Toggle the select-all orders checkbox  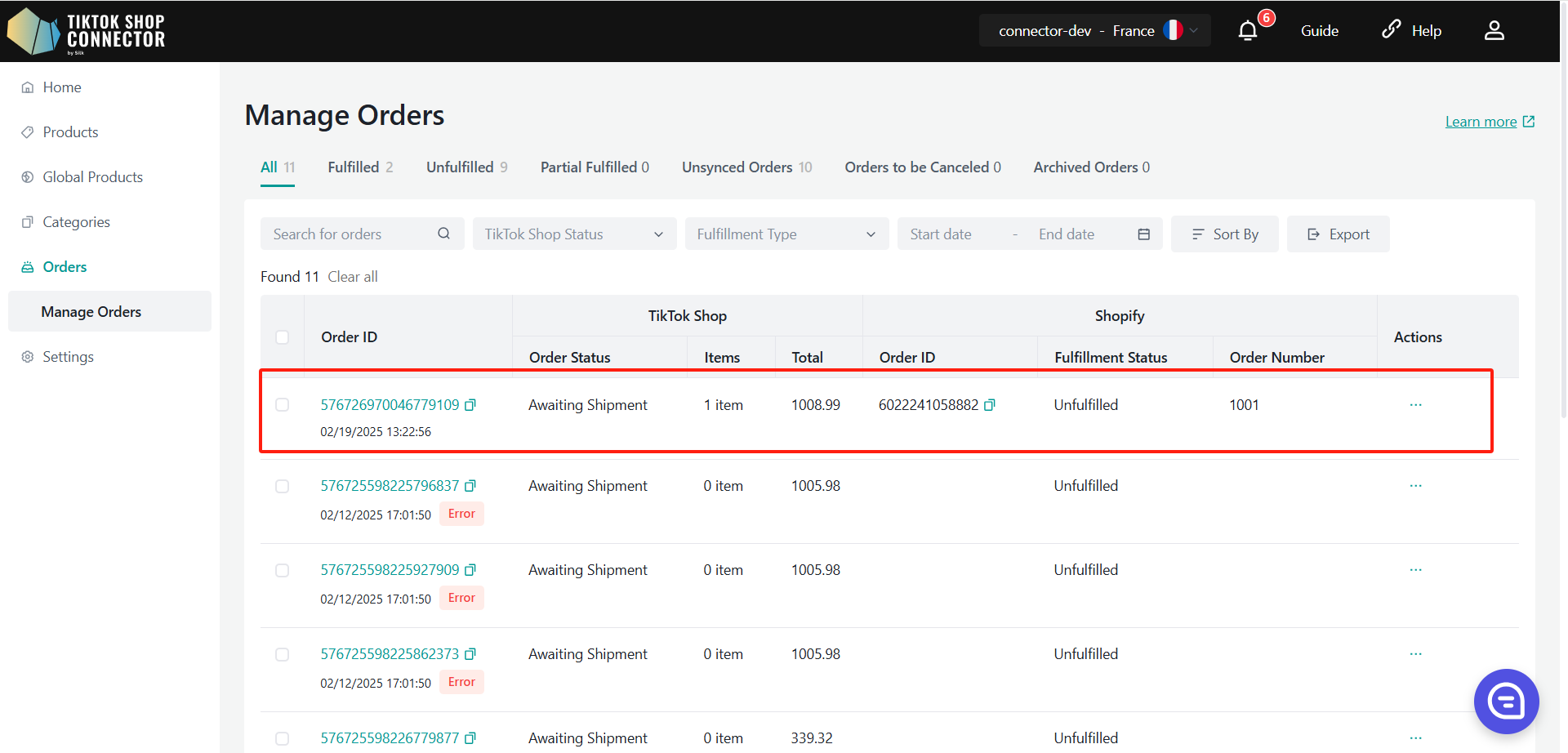coord(283,337)
